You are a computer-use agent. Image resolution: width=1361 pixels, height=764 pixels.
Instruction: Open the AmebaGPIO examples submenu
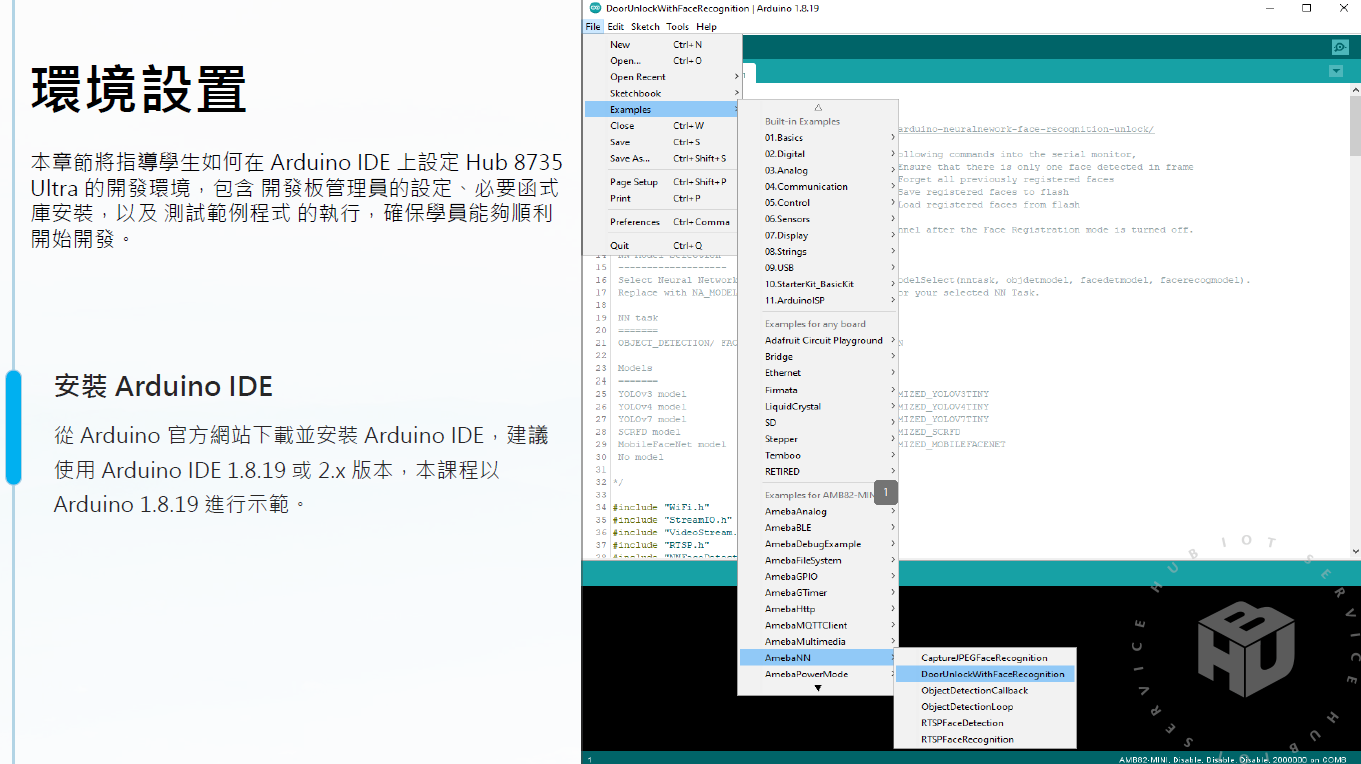818,576
